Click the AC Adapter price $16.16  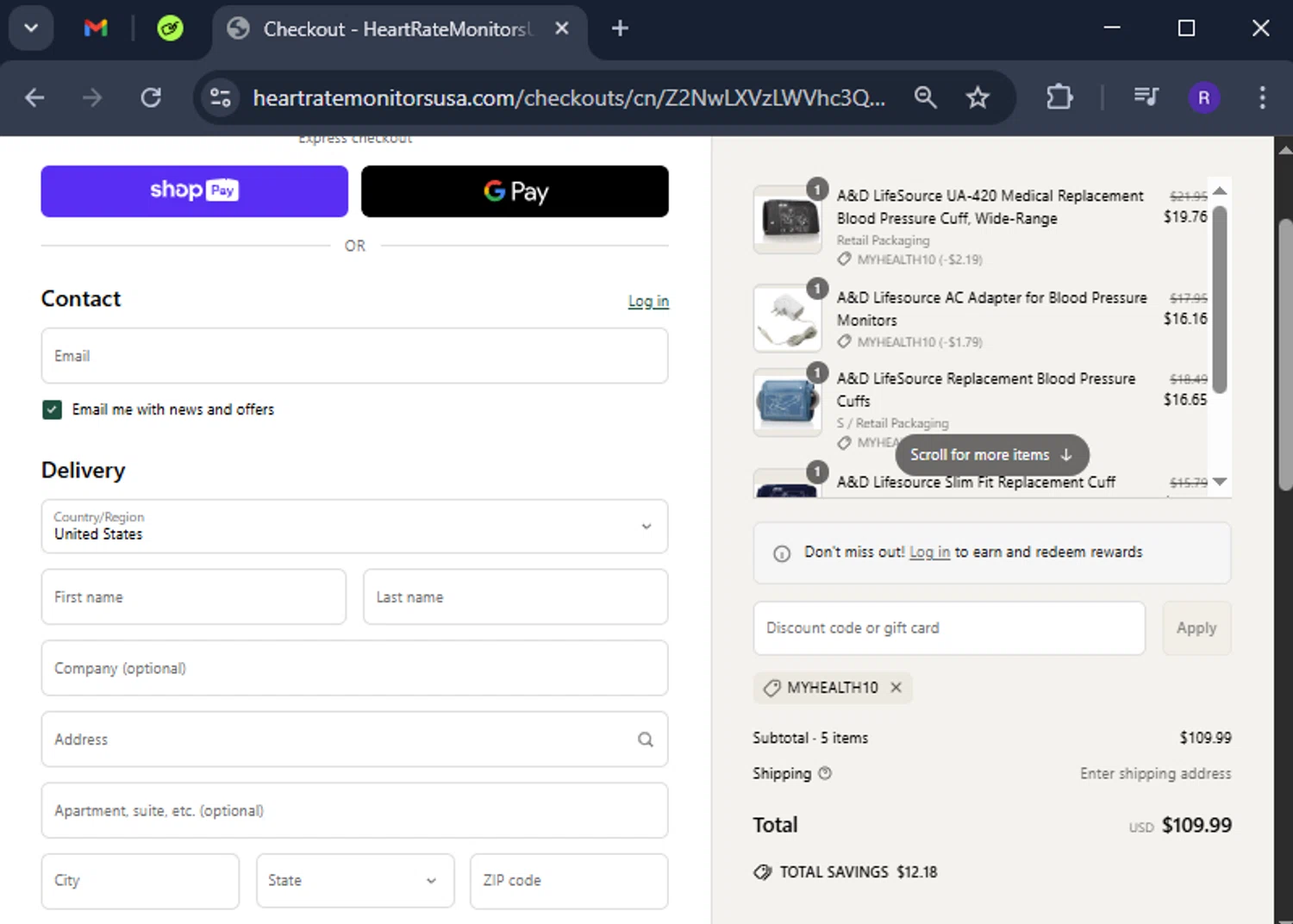coord(1185,319)
